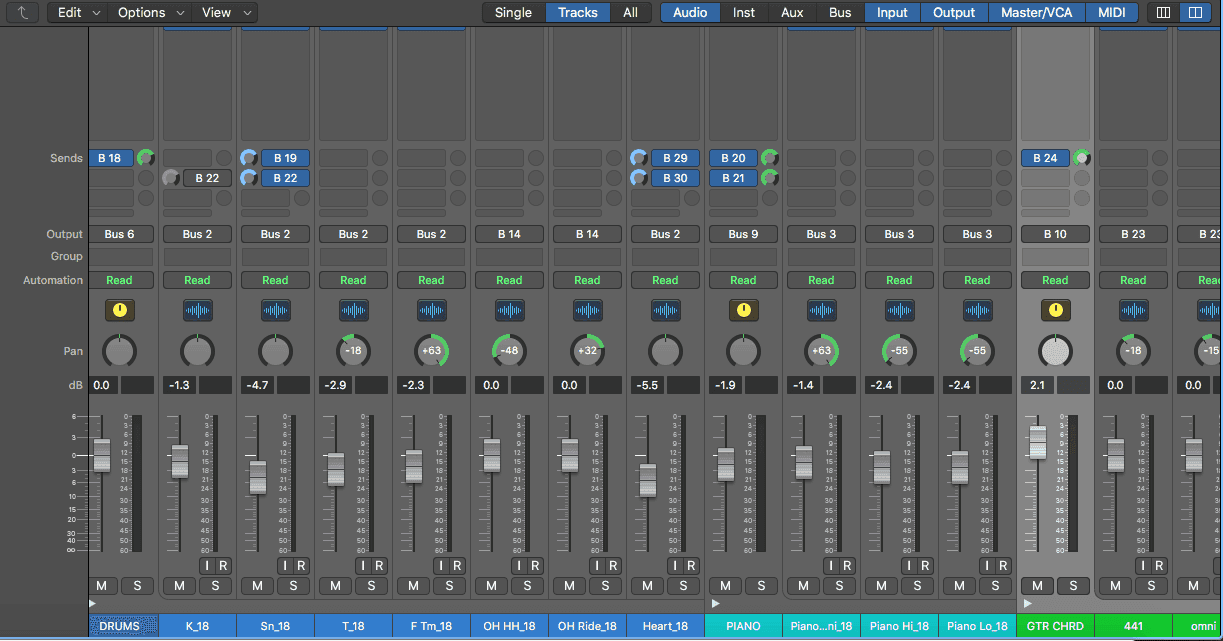Toggle the Audio channel filter

(690, 13)
